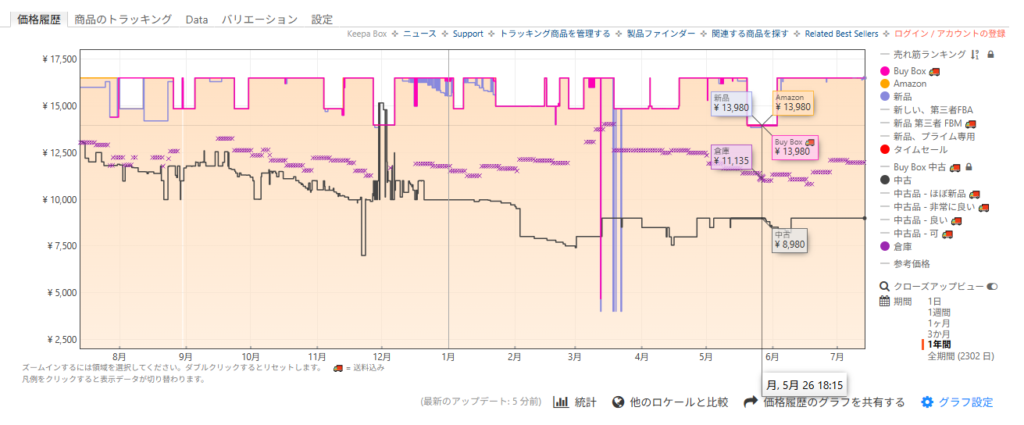Select the 3か月 time range
The width and height of the screenshot is (1024, 425).
coord(939,334)
